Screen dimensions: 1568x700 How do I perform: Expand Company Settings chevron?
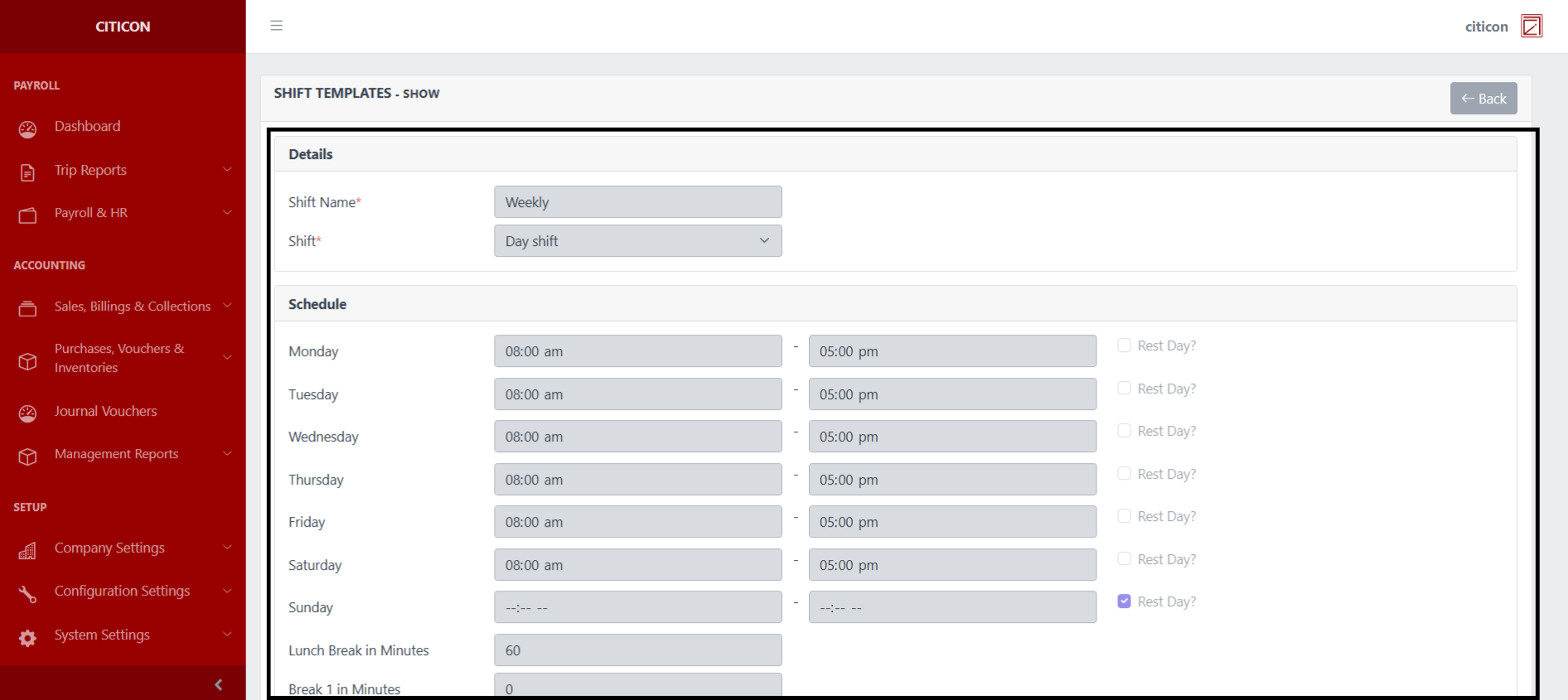227,548
